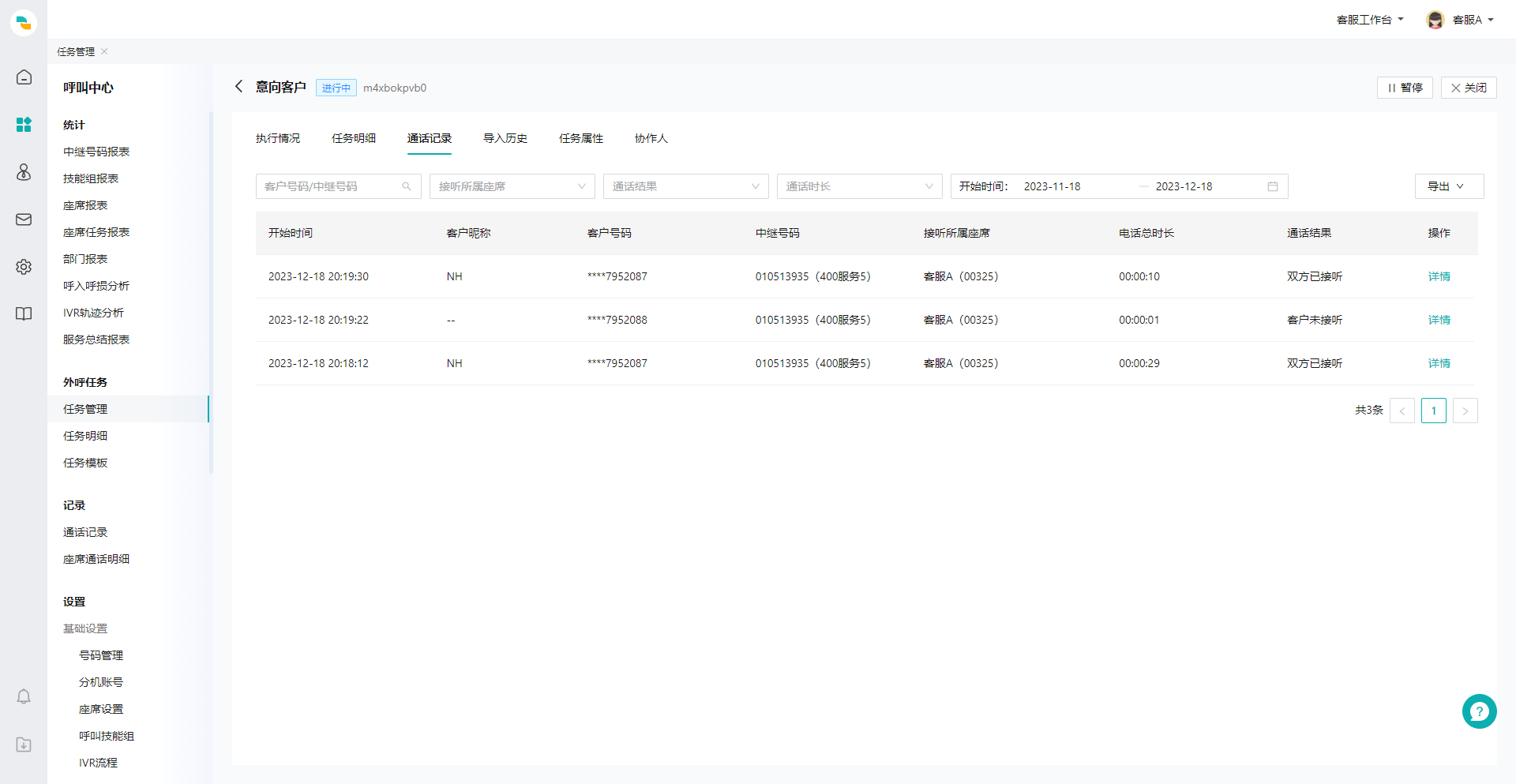Select 任务管理 in sidebar menu
The width and height of the screenshot is (1516, 784).
click(128, 409)
